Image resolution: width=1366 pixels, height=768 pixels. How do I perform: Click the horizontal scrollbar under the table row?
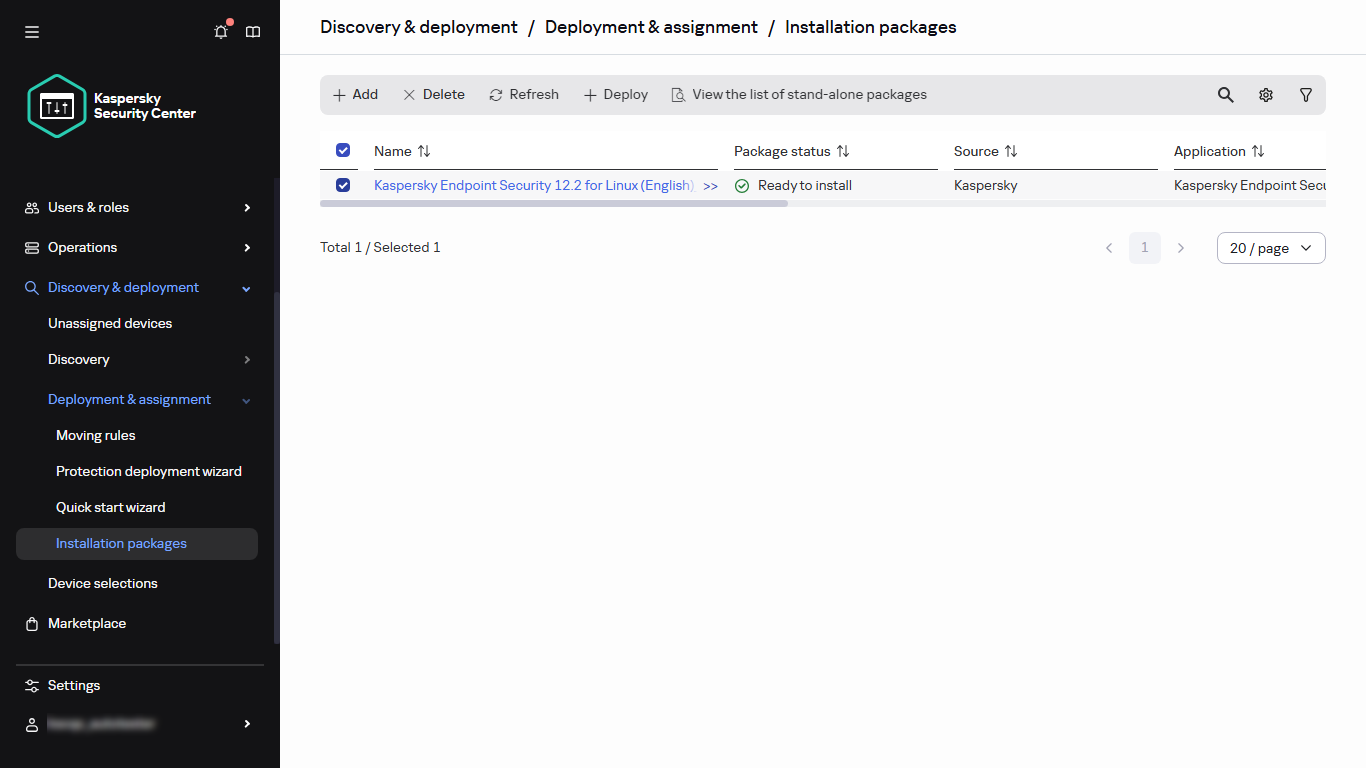(x=555, y=203)
